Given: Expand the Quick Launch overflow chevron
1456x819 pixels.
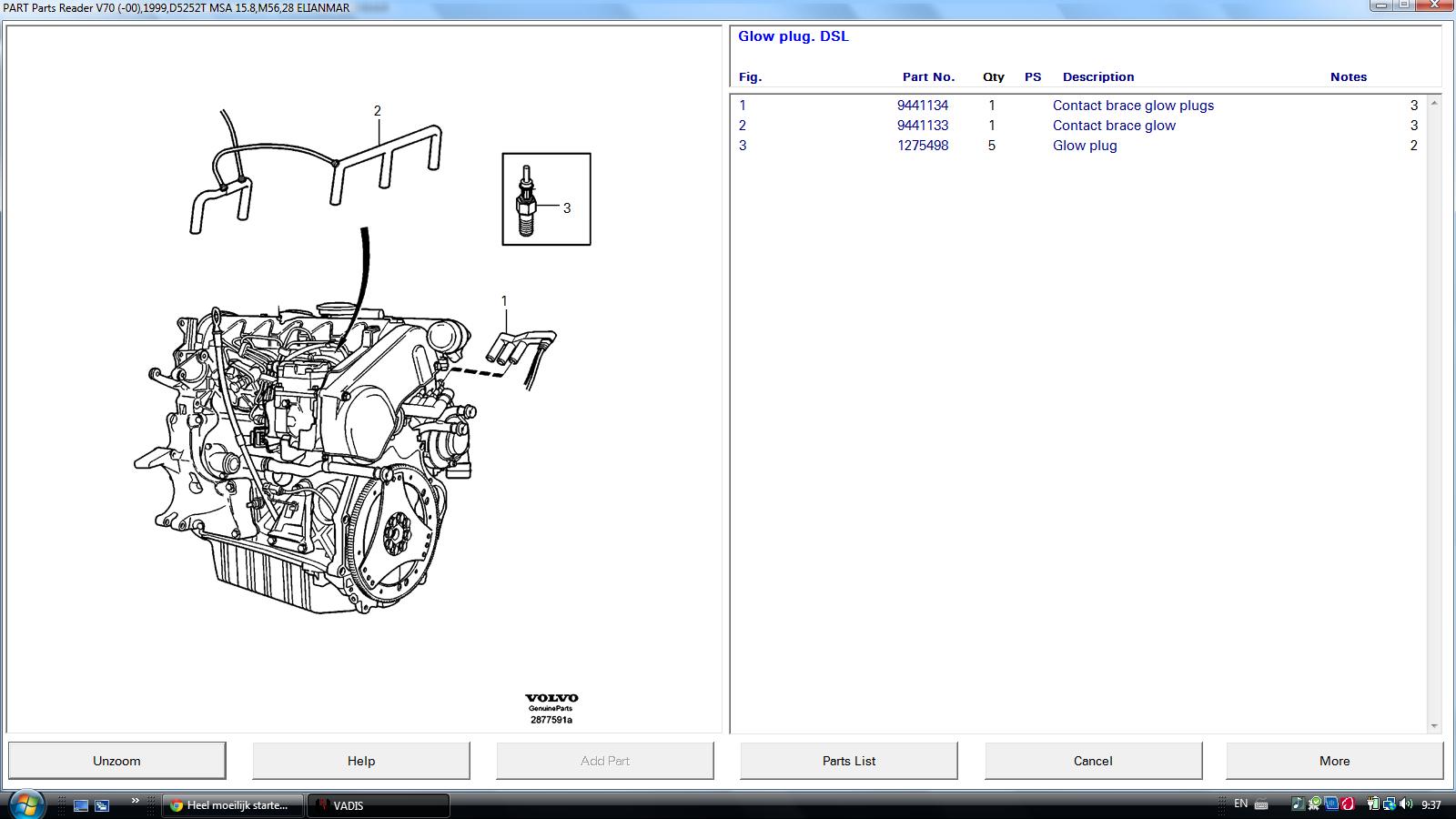Looking at the screenshot, I should 135,801.
